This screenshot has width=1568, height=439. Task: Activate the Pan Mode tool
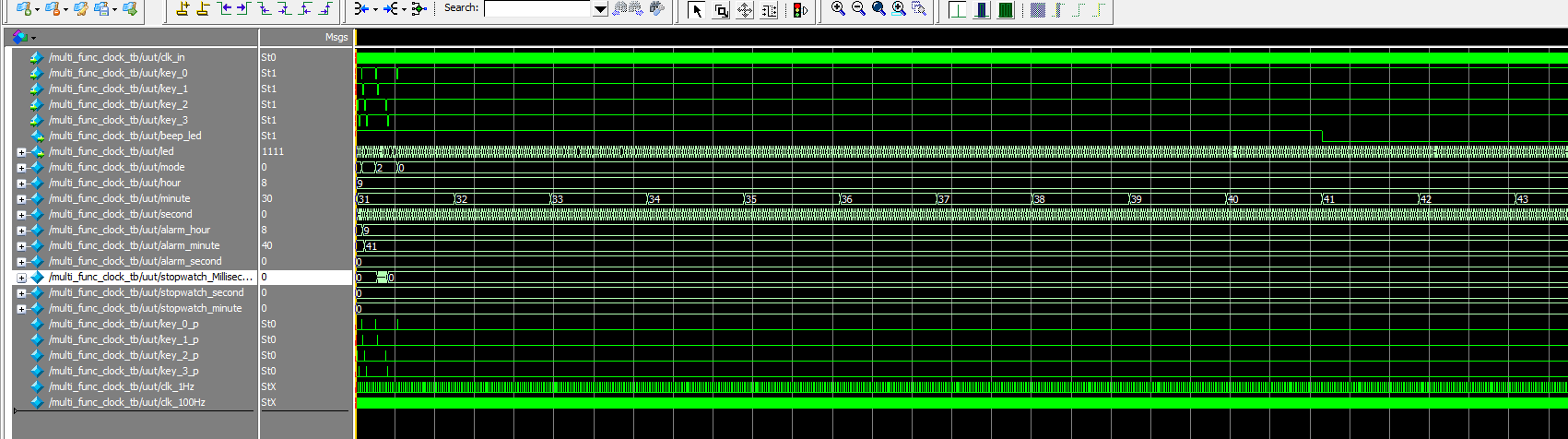pos(745,10)
